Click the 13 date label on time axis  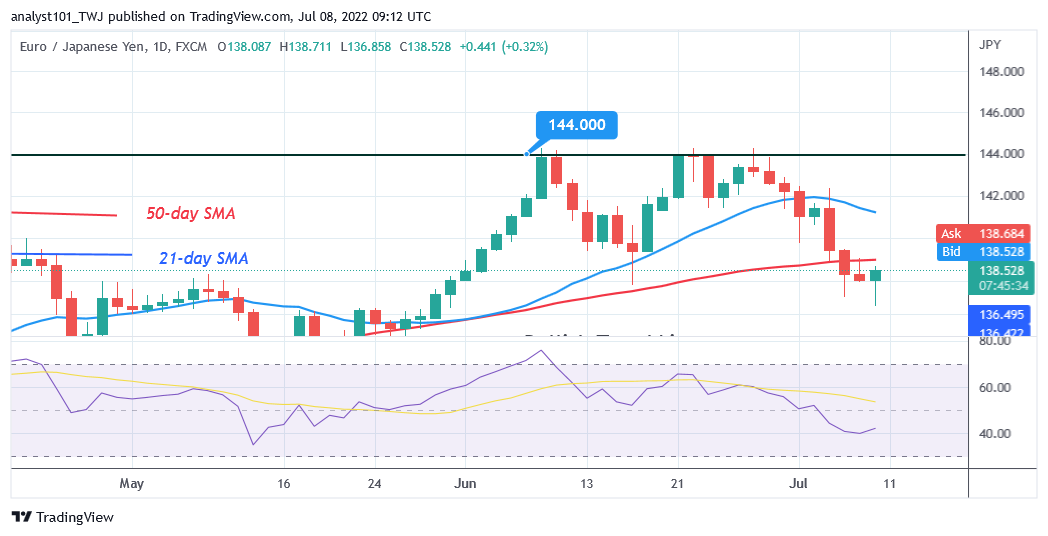586,483
